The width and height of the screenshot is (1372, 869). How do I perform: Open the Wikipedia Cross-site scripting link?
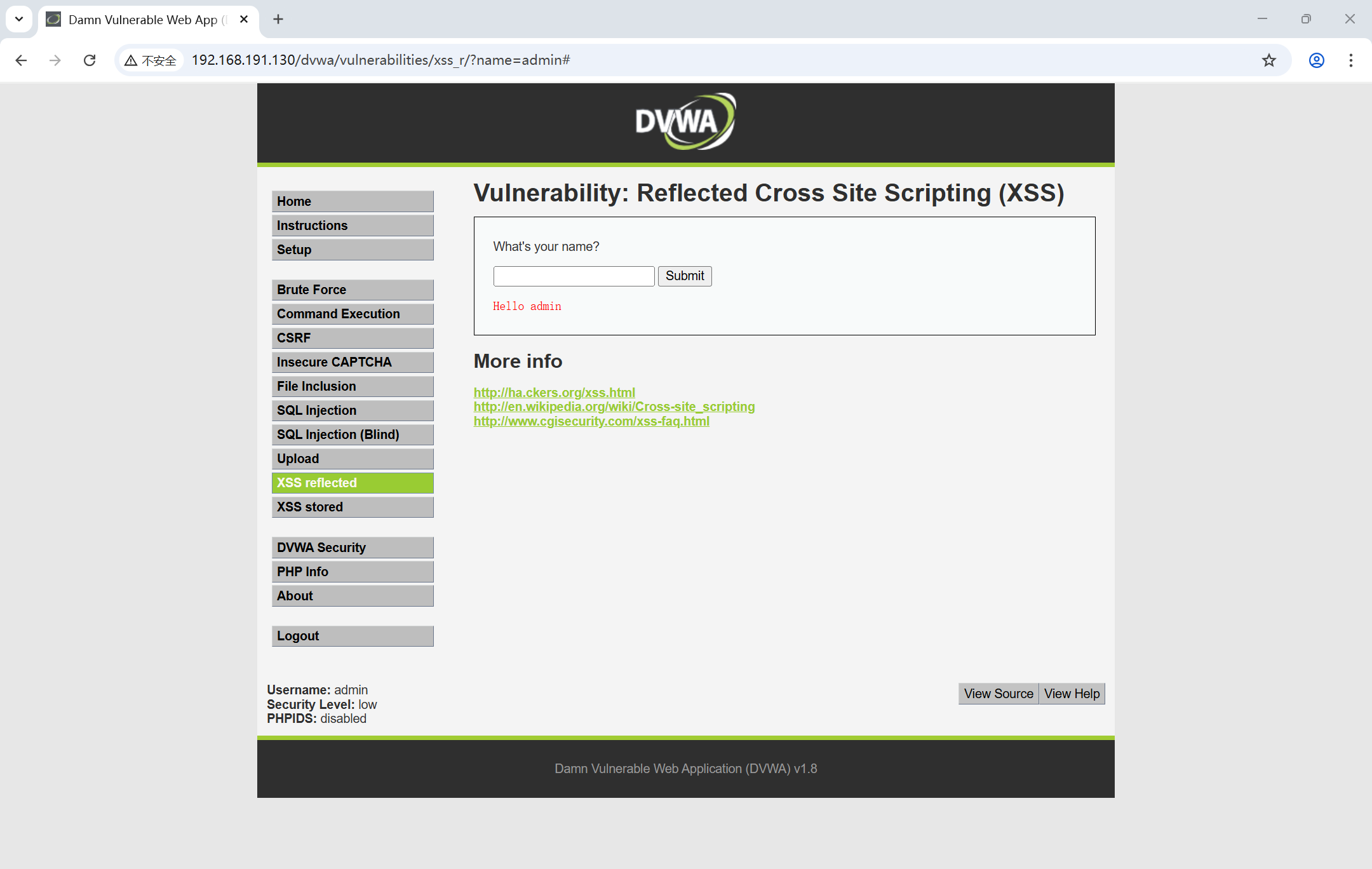coord(614,407)
